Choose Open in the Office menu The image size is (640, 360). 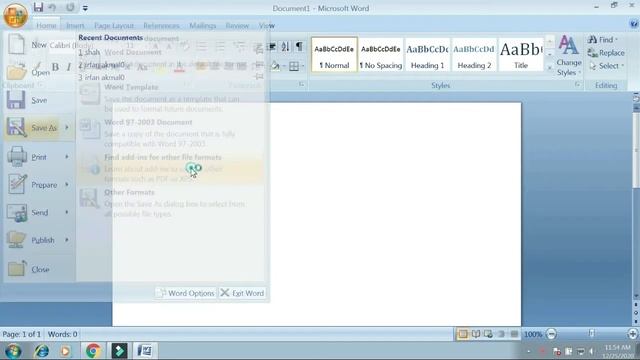pyautogui.click(x=39, y=72)
